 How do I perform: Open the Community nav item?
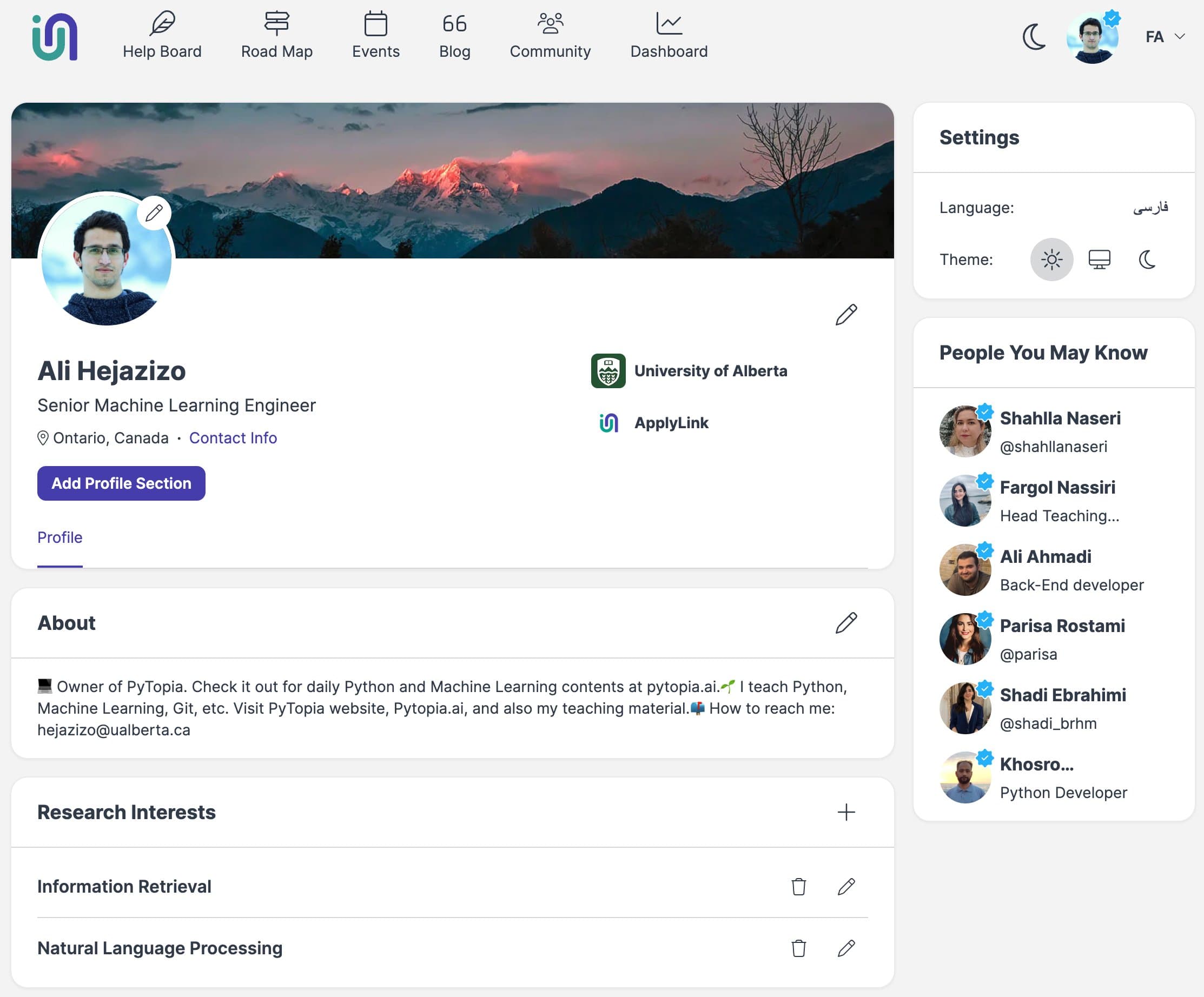point(550,36)
